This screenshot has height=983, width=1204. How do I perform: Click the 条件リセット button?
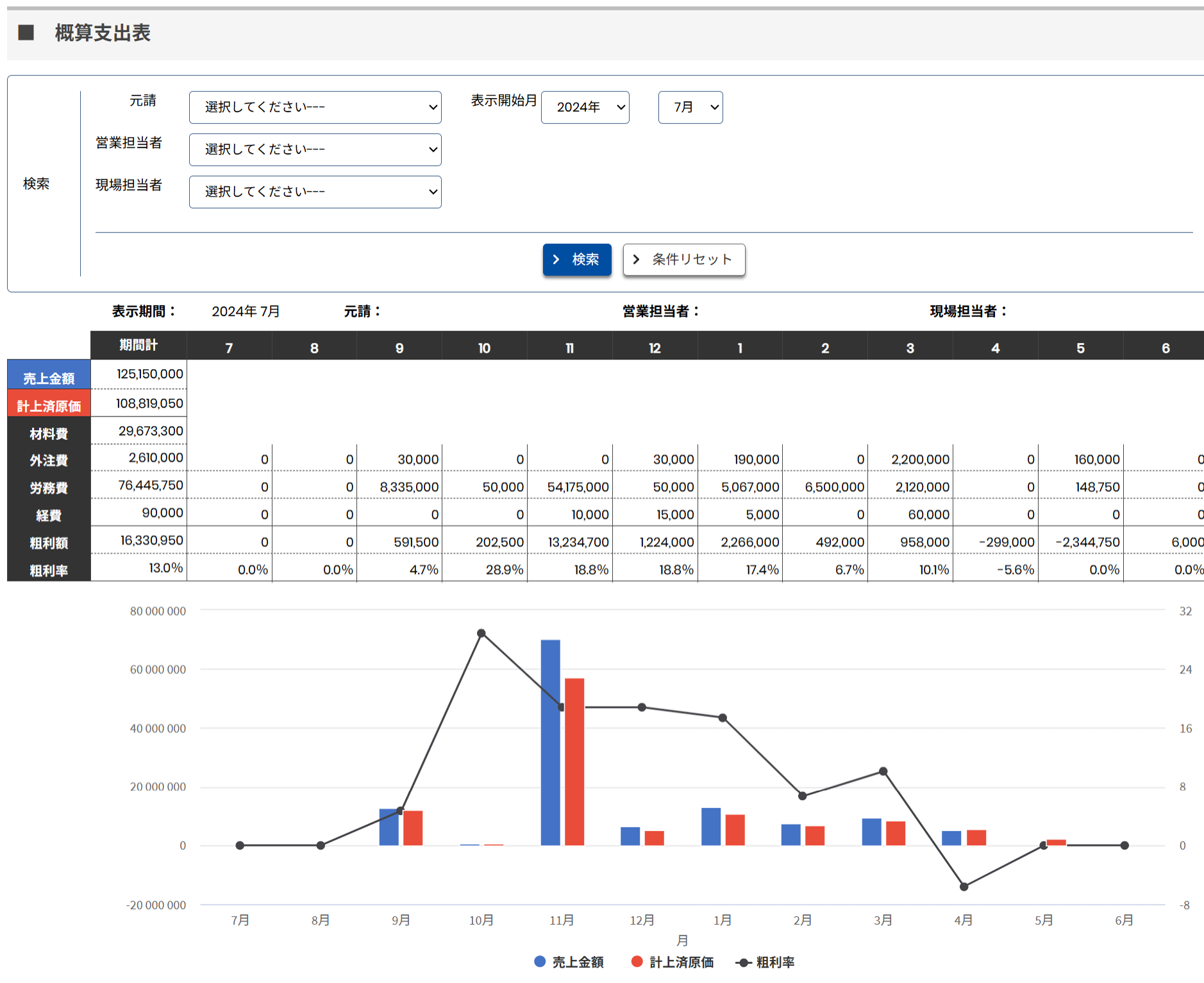tap(683, 260)
